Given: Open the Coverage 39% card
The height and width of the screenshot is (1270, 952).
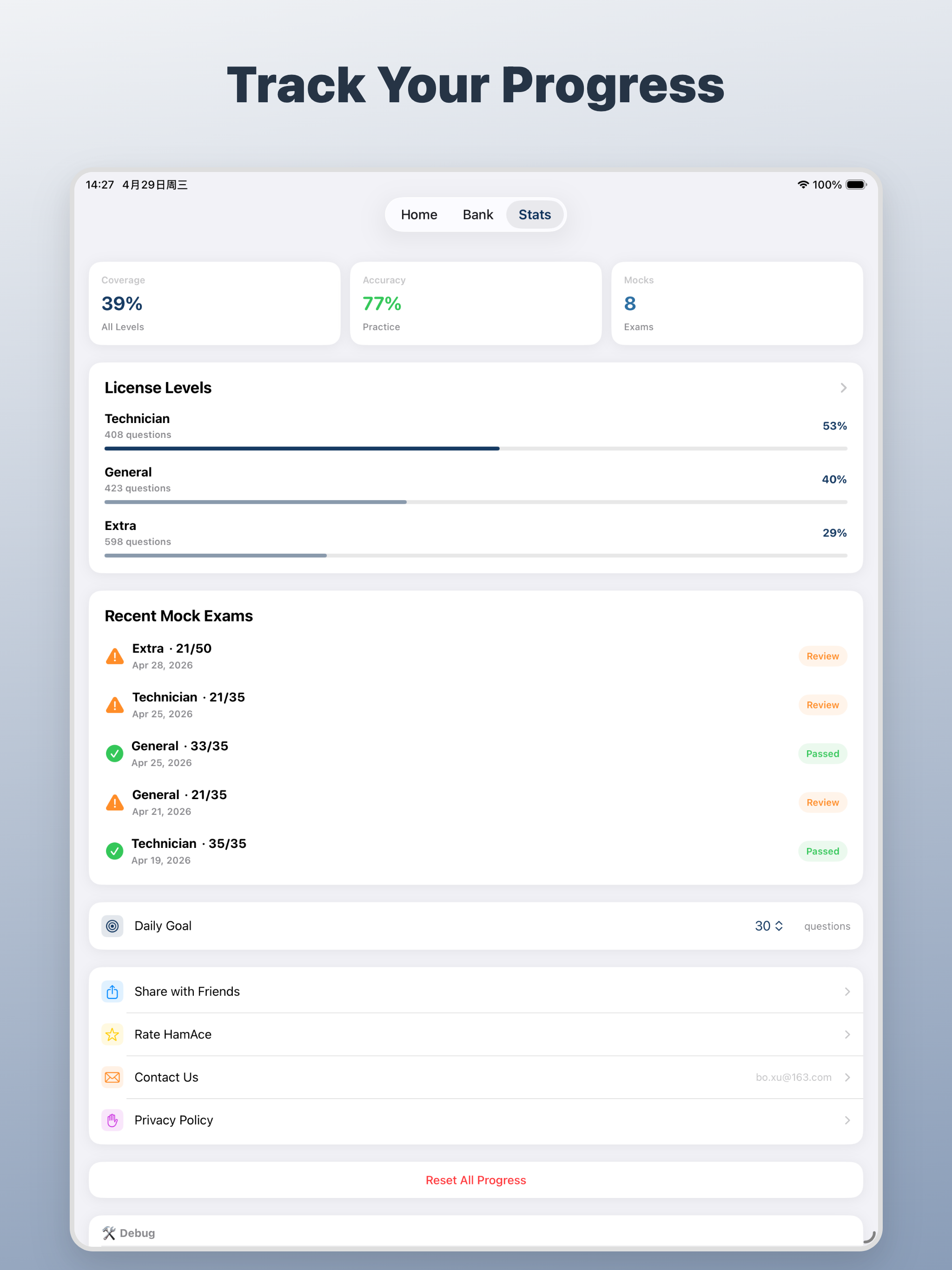Looking at the screenshot, I should (x=215, y=303).
